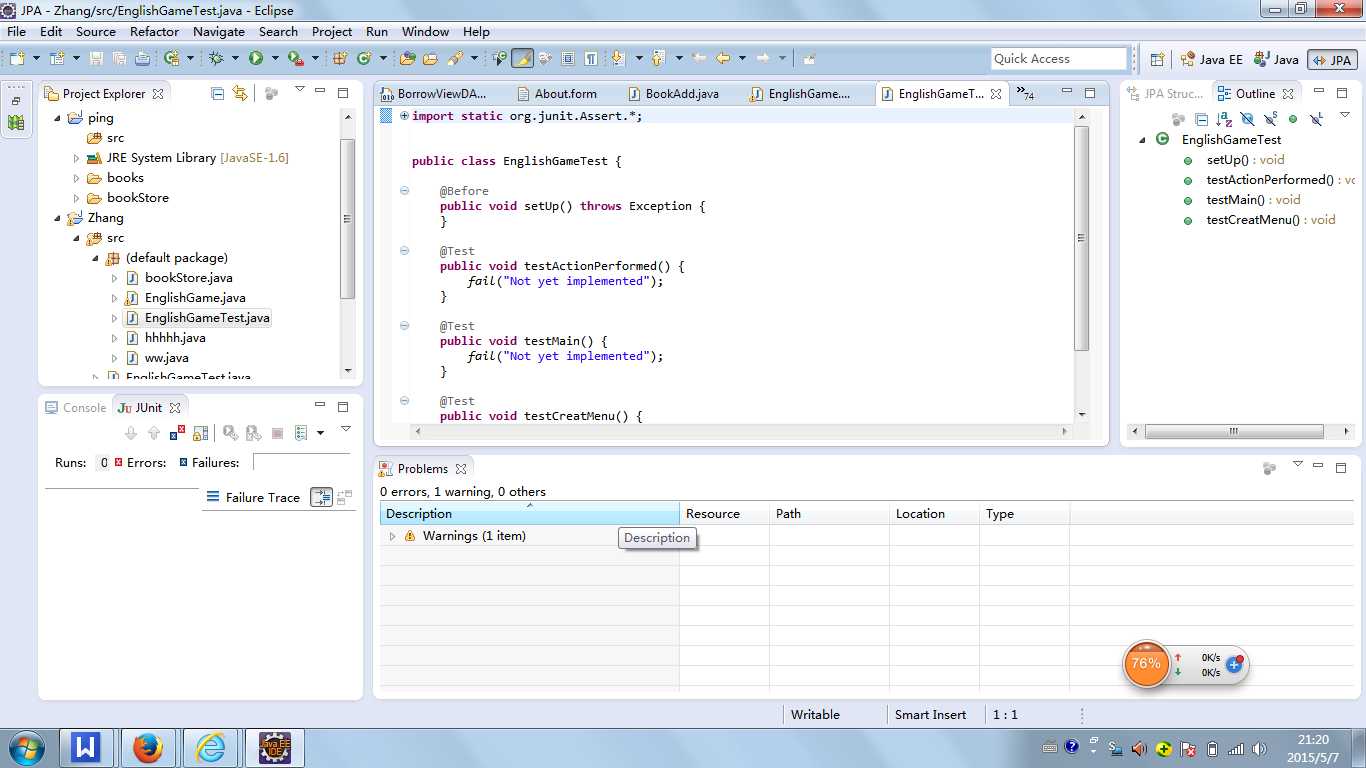
Task: Toggle JUnit Show Failures Only
Action: pyautogui.click(x=177, y=432)
